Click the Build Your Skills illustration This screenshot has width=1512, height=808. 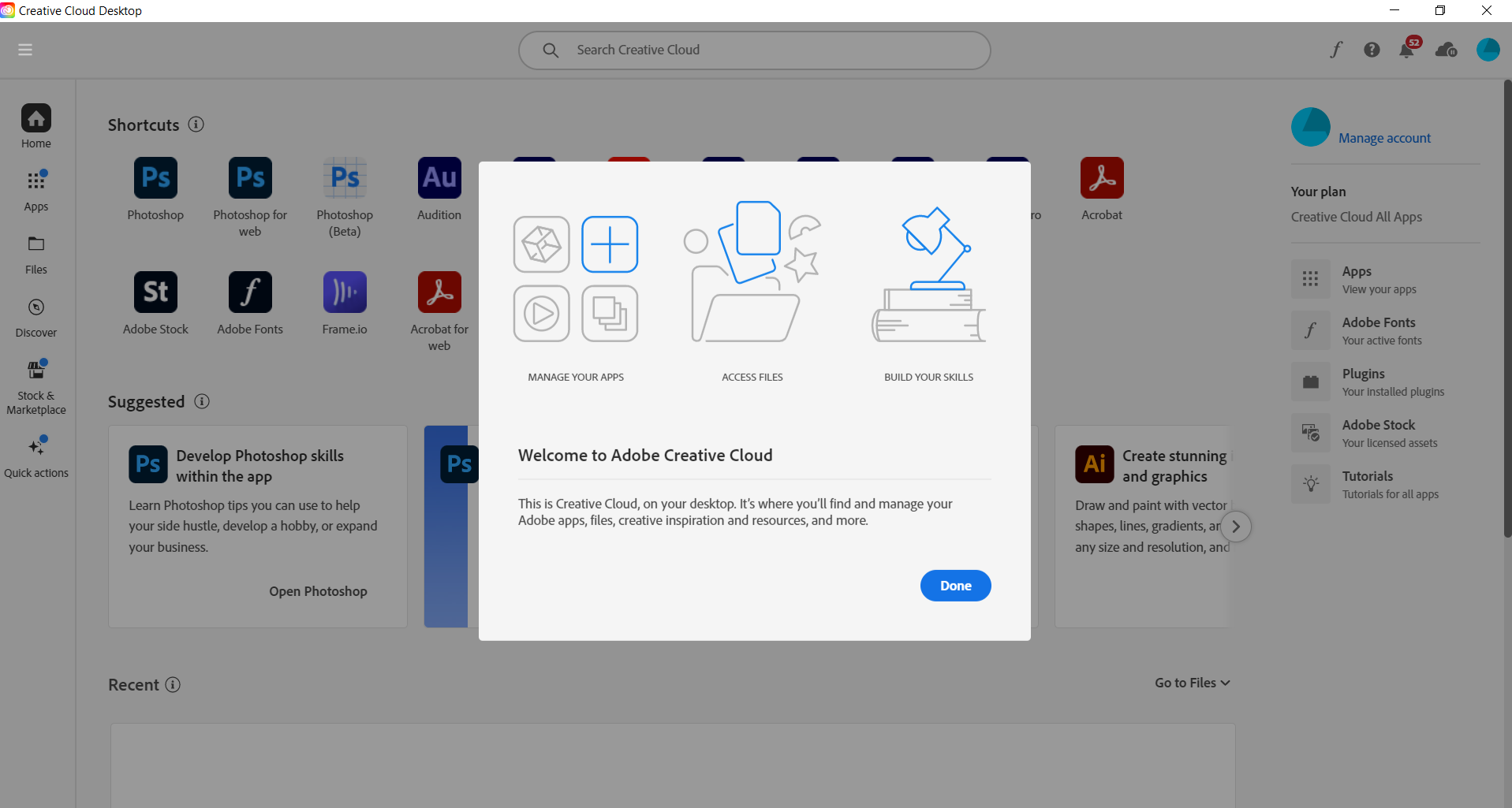(x=929, y=274)
